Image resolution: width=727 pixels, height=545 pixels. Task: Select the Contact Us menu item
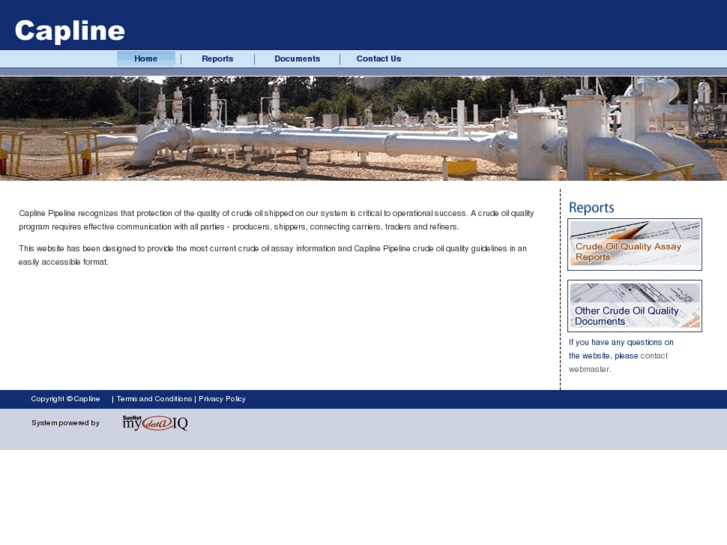click(x=379, y=58)
